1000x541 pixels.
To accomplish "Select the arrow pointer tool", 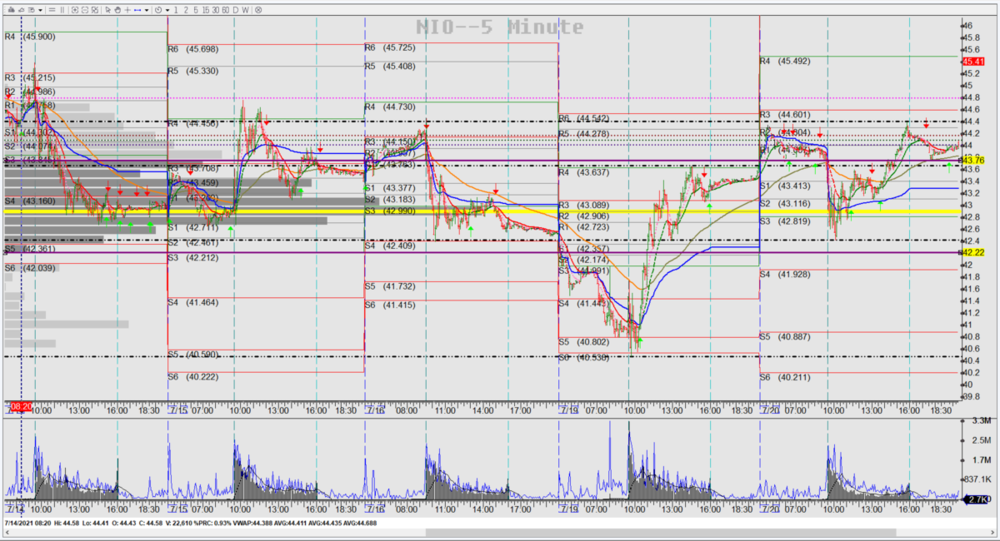I will click(108, 10).
